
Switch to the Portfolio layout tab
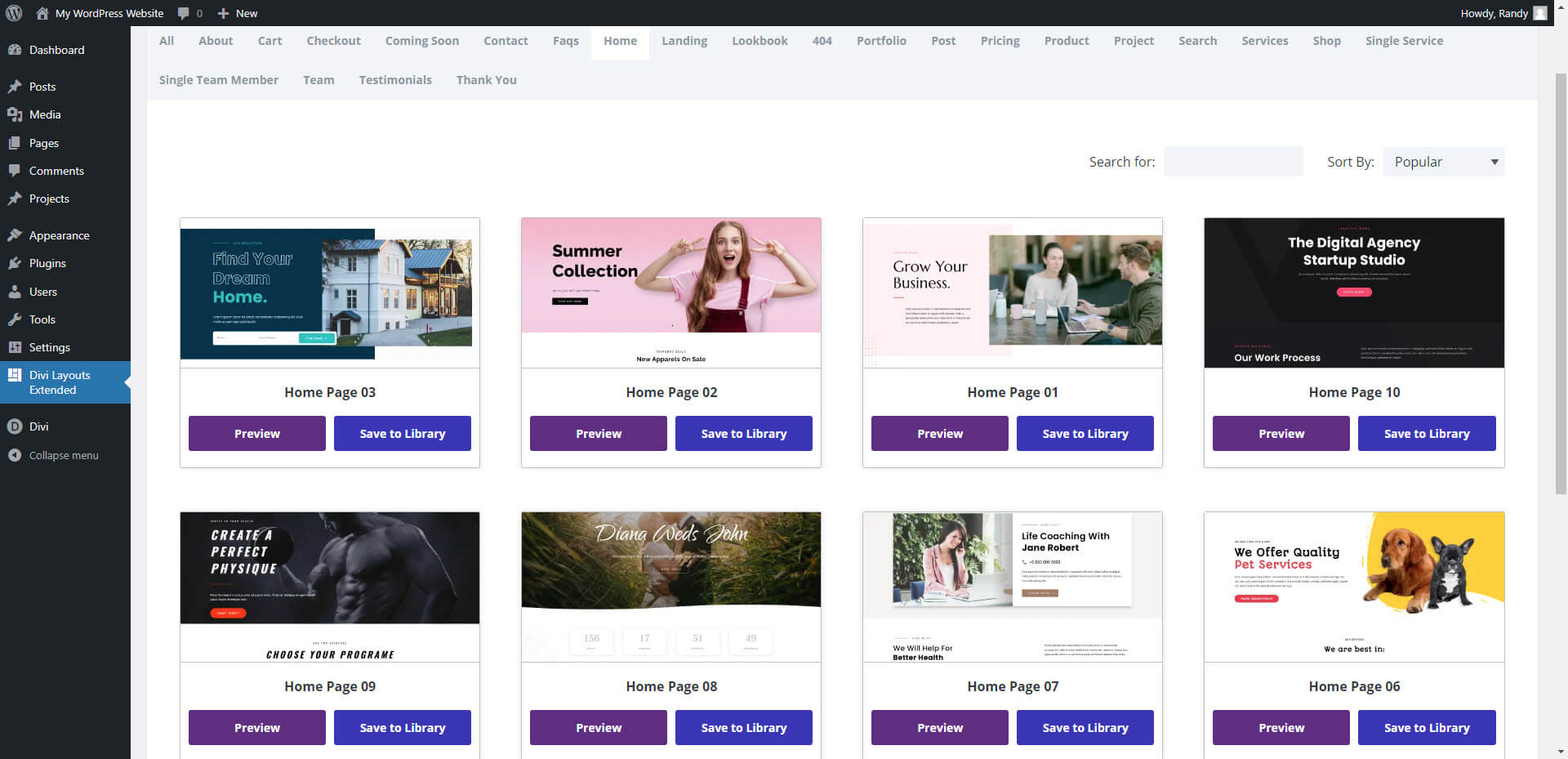(880, 41)
